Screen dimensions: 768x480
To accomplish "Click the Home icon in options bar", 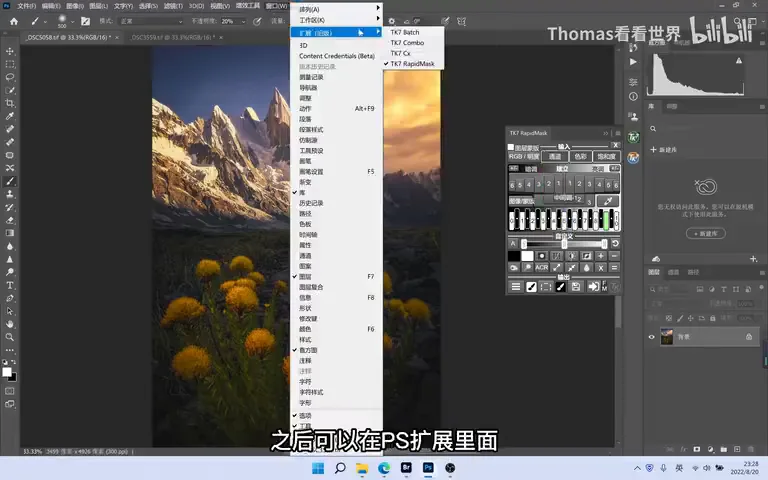I will pos(14,21).
